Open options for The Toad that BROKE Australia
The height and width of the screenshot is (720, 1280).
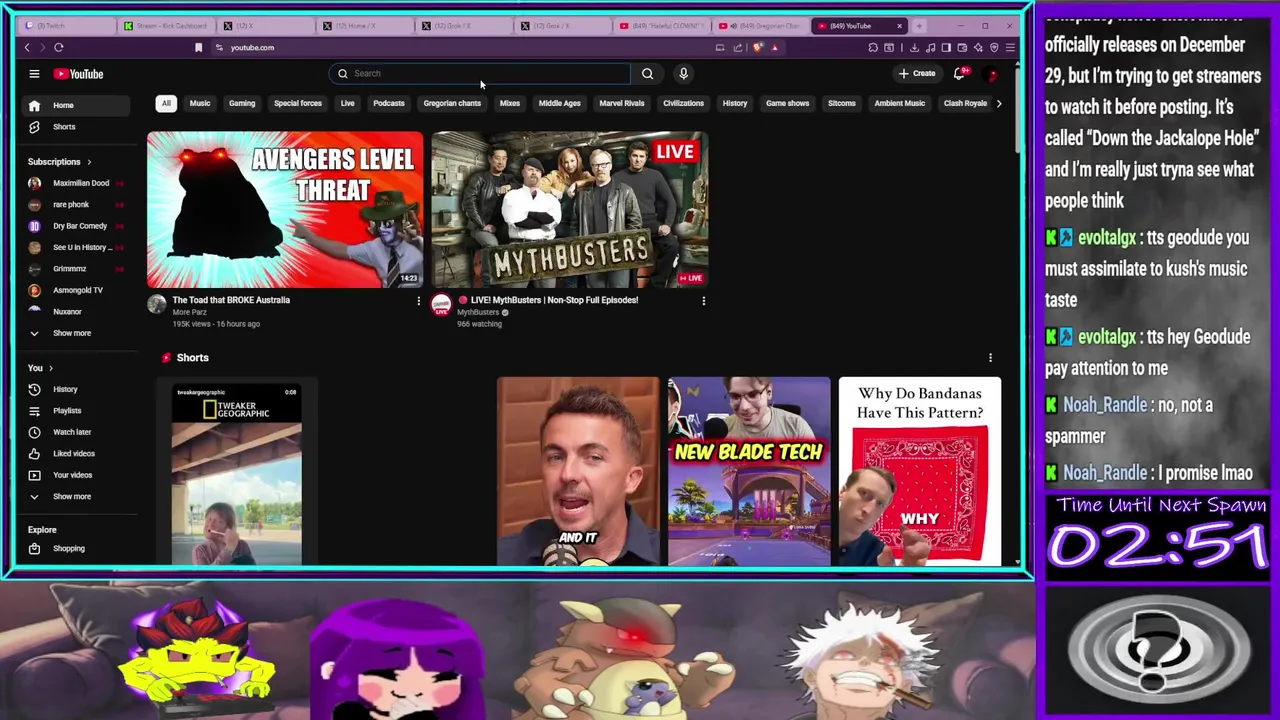tap(418, 300)
